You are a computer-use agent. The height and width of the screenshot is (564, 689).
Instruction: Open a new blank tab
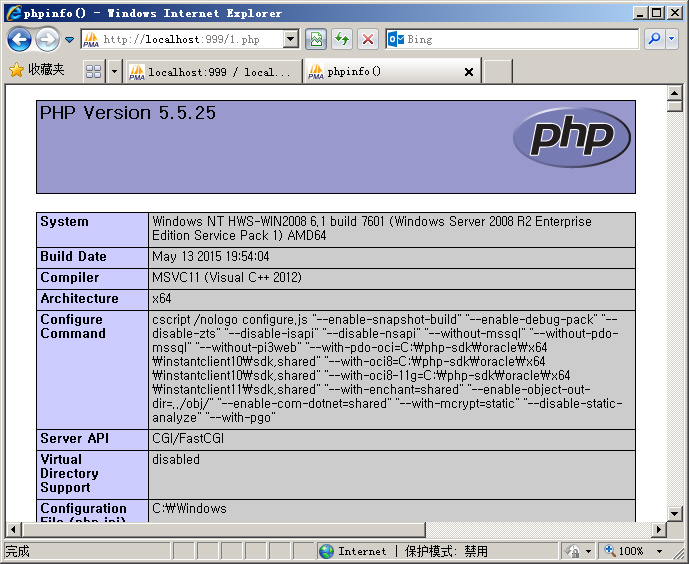click(x=497, y=71)
